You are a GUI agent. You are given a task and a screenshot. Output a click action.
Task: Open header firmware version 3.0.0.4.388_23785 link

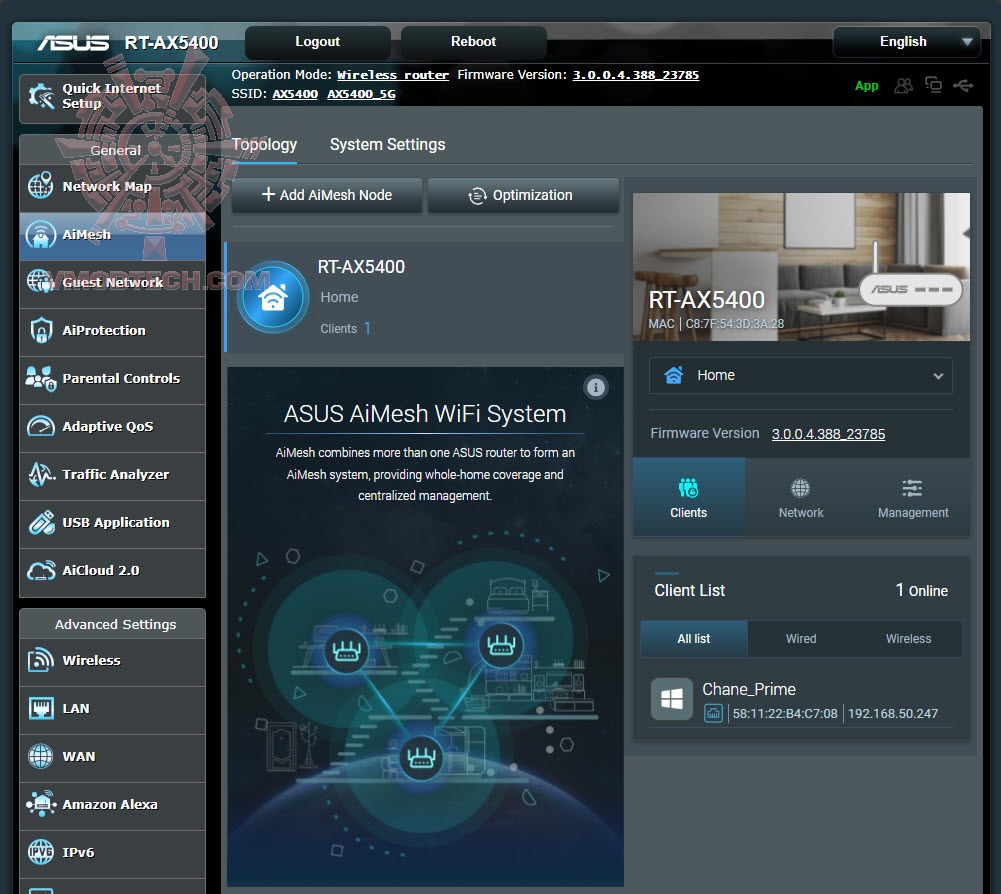coord(636,75)
